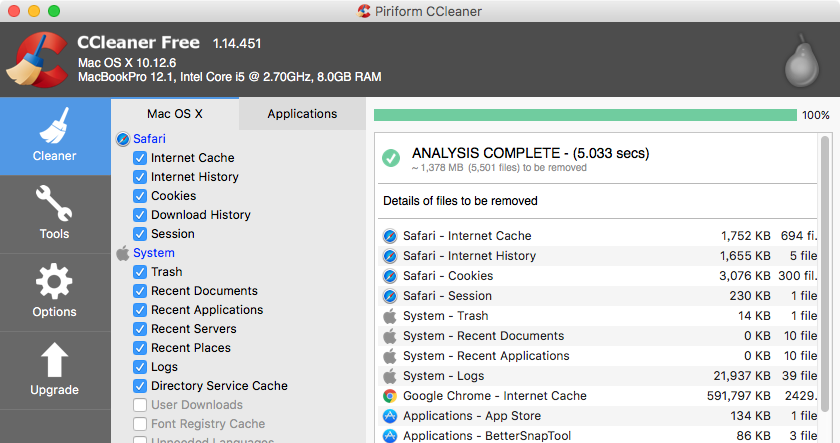Select 'System - Recent Documents' result text
This screenshot has height=443, width=840.
point(484,336)
